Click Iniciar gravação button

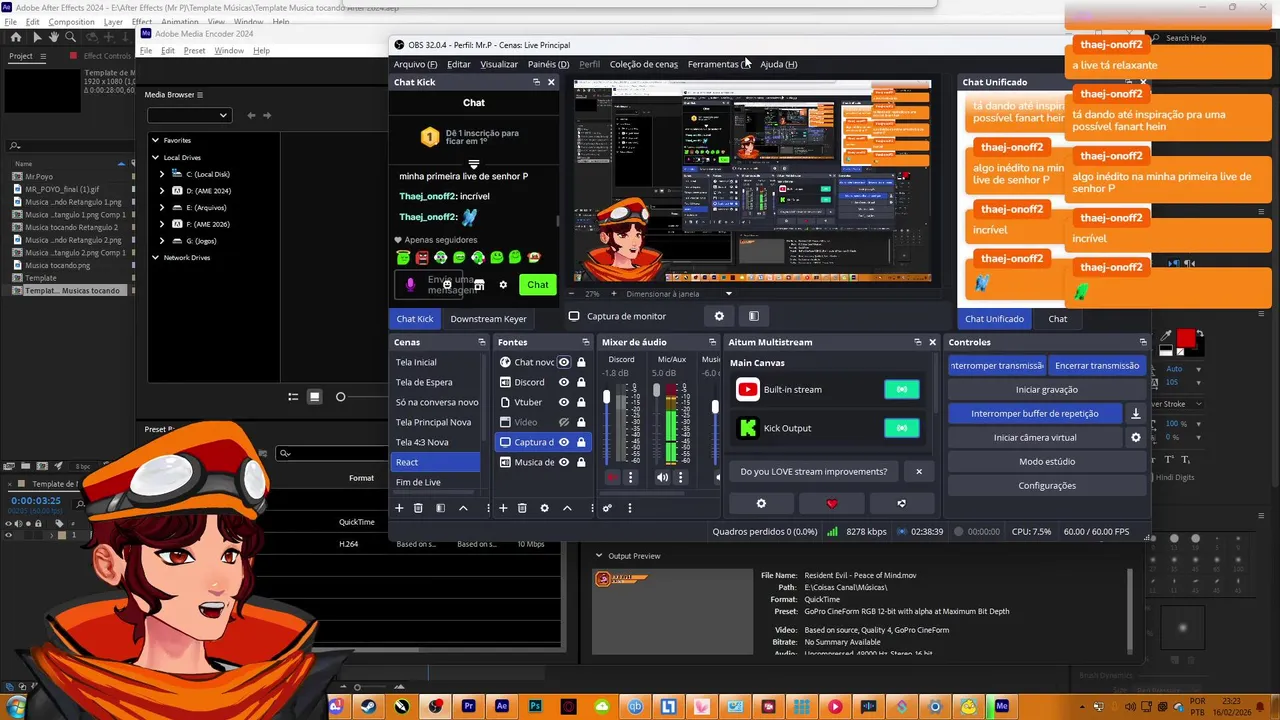(x=1047, y=389)
